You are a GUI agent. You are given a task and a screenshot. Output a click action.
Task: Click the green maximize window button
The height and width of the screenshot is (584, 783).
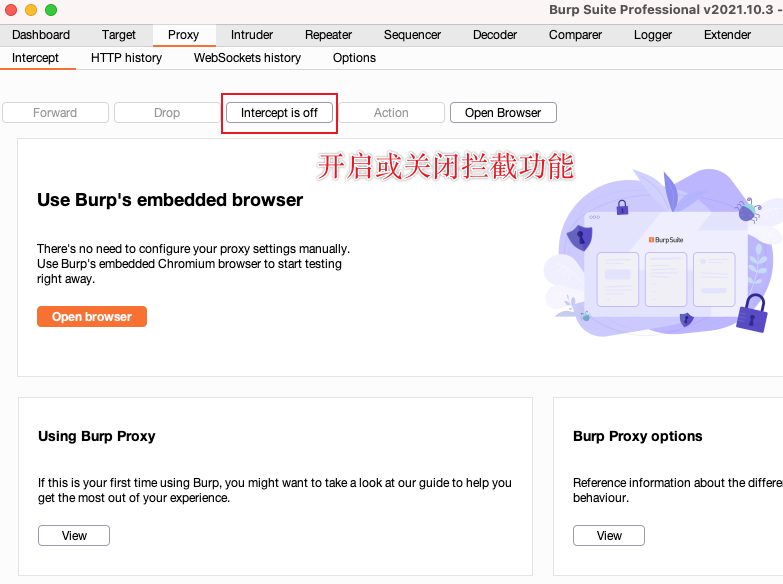pyautogui.click(x=51, y=9)
